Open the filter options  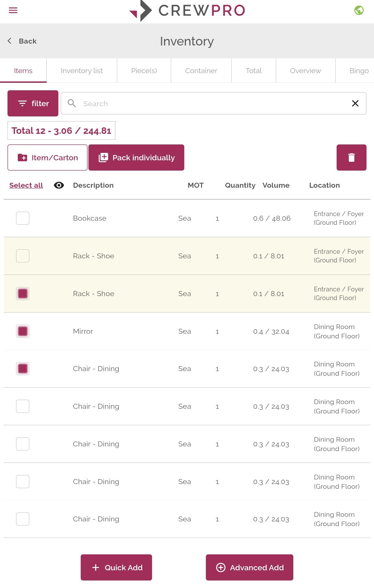coord(33,103)
